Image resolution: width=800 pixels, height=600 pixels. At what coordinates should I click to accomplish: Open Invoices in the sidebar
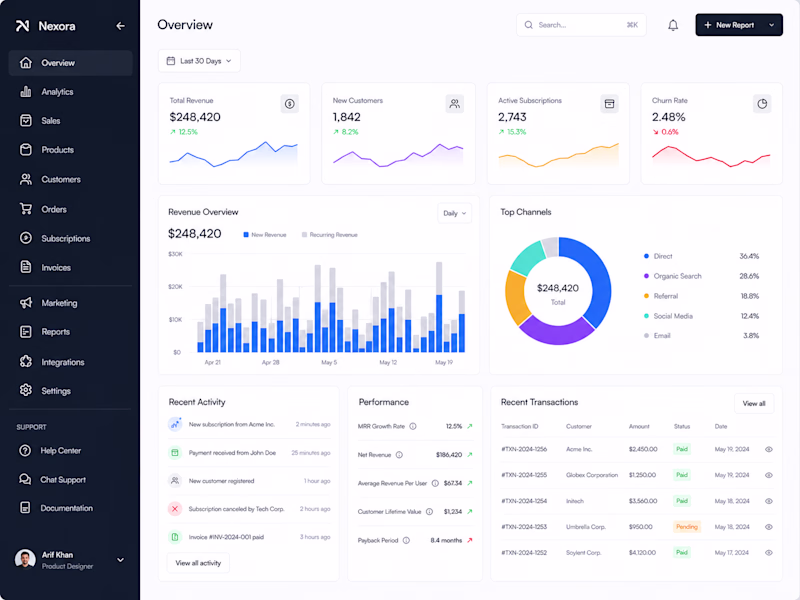click(x=70, y=267)
